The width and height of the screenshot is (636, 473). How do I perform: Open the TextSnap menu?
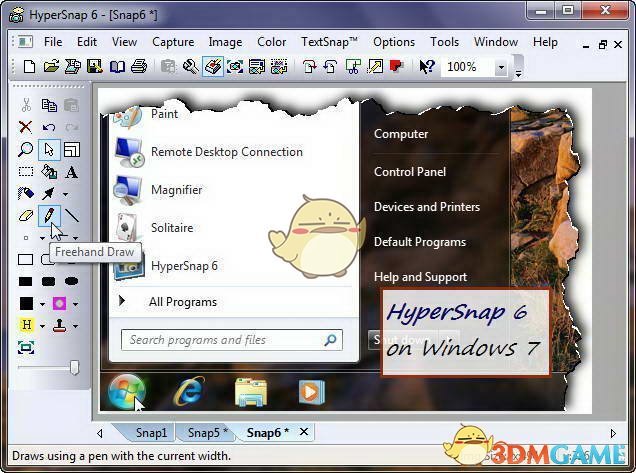pos(329,42)
